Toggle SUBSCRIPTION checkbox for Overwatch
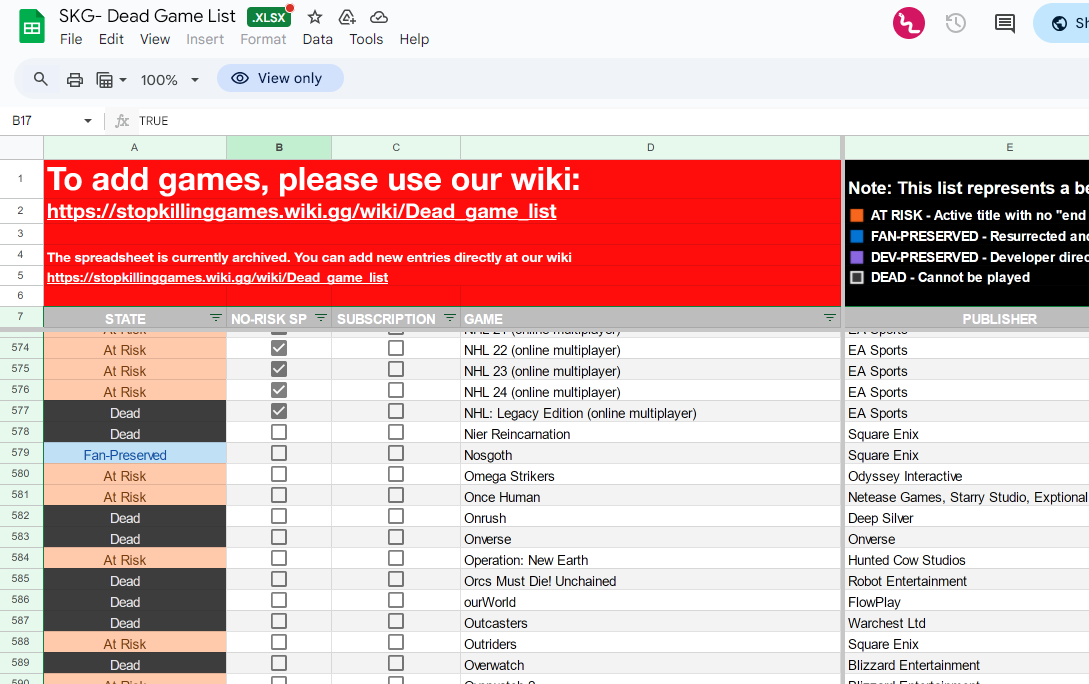1089x684 pixels. 396,663
